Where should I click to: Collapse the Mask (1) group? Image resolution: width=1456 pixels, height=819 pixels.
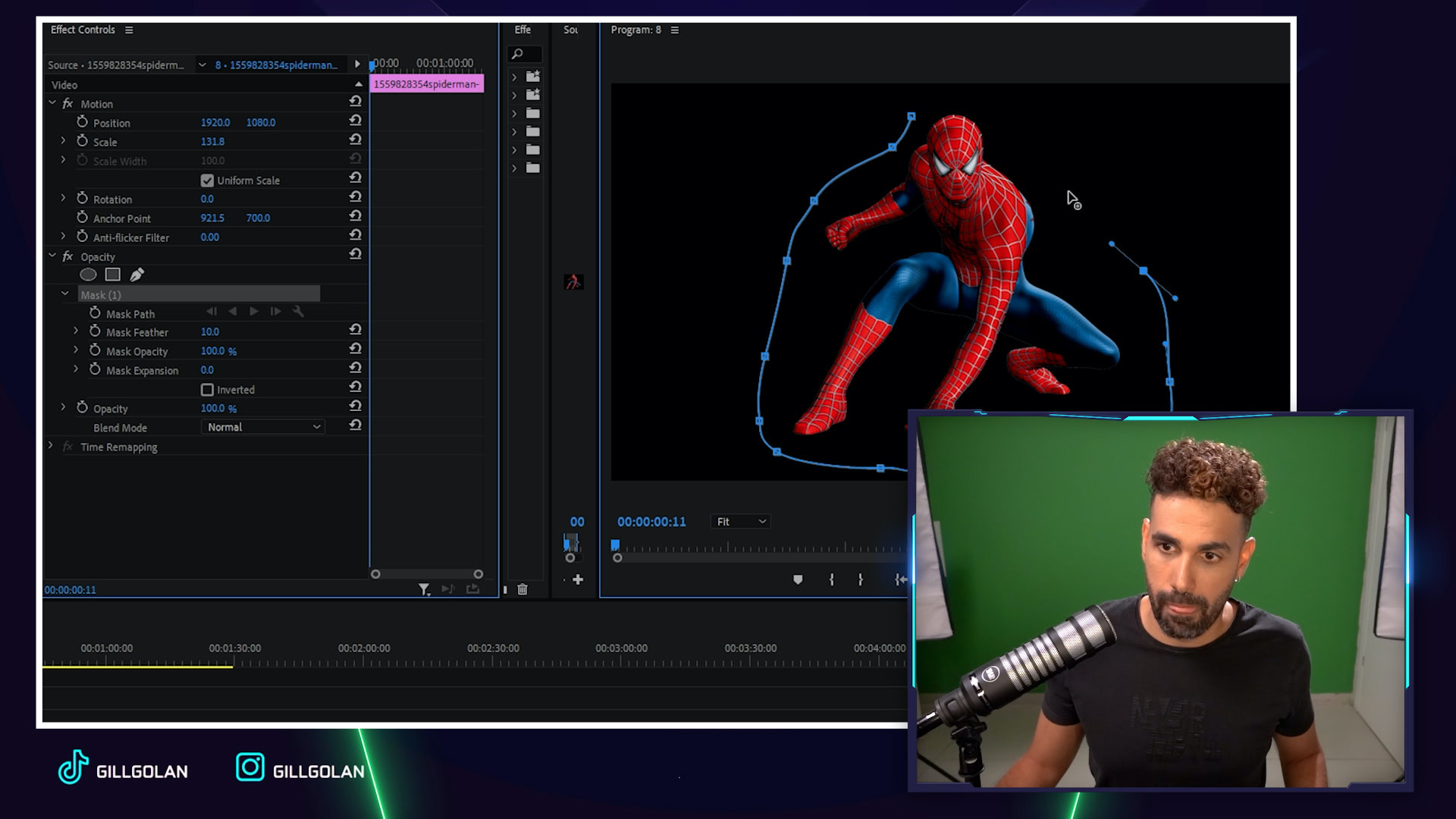65,294
